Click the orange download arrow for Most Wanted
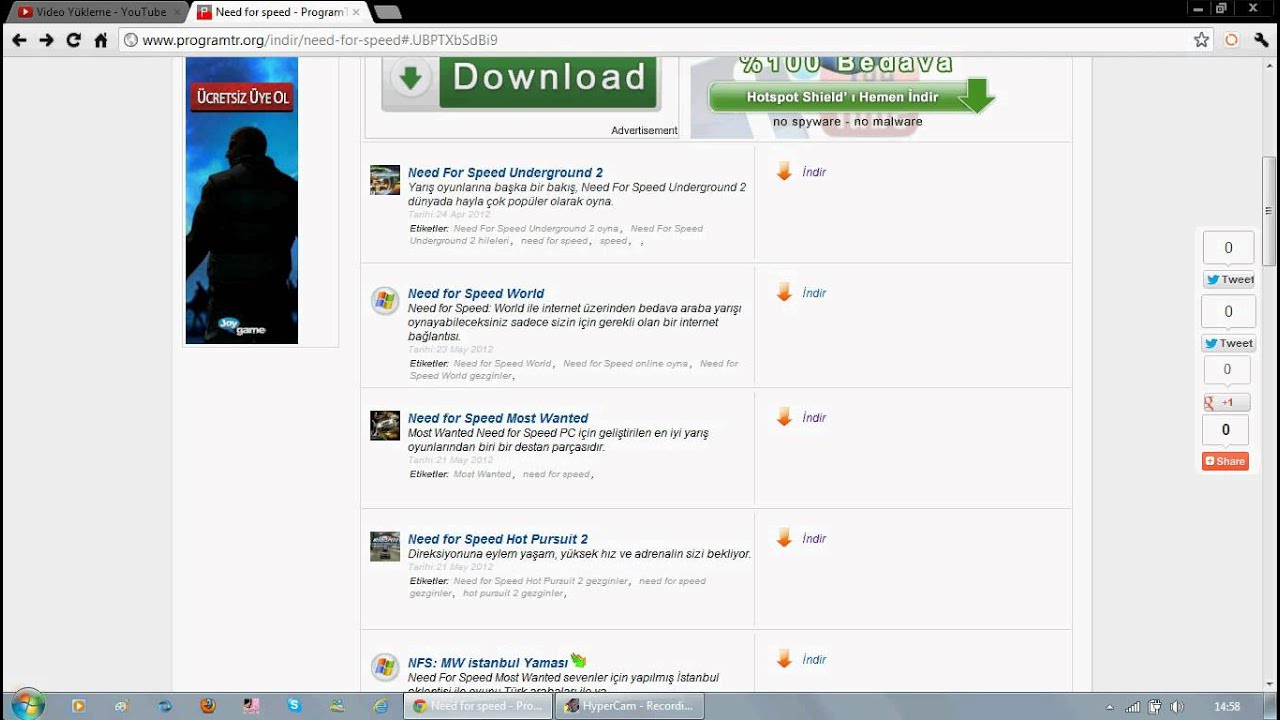The image size is (1280, 720). [x=784, y=418]
